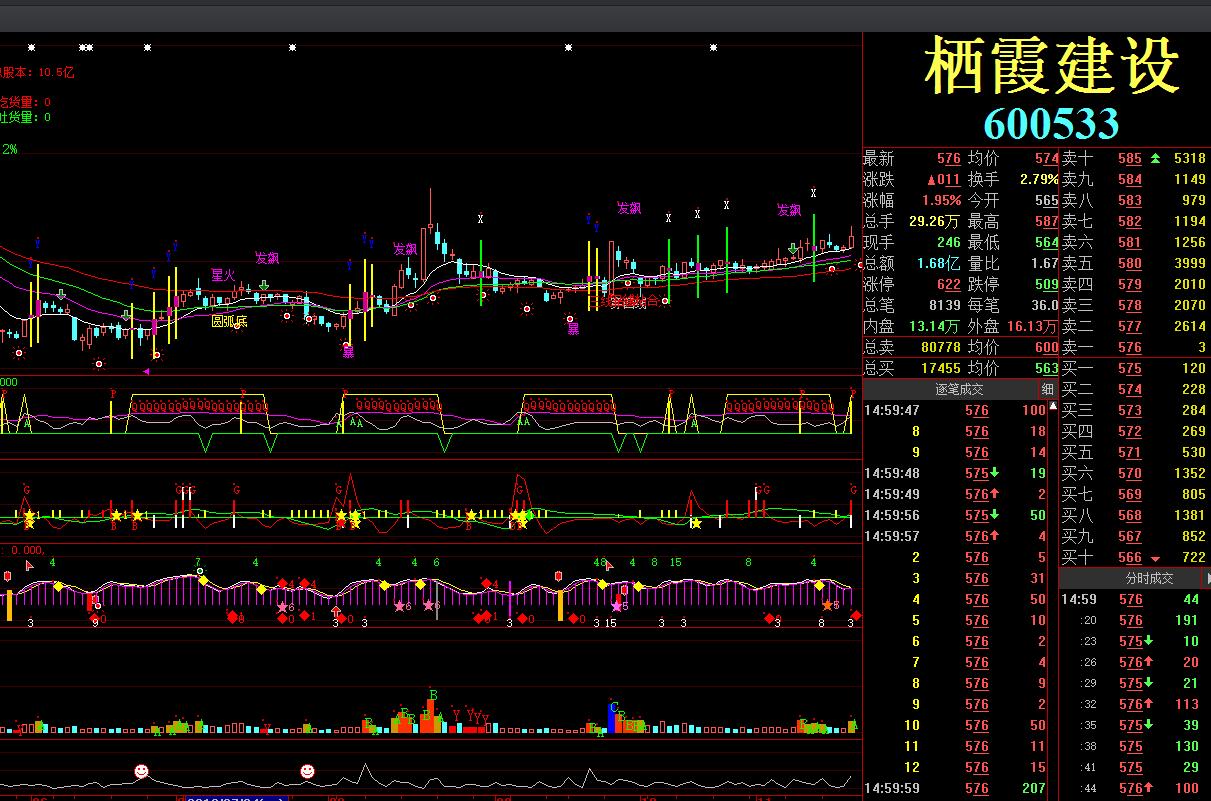Click the green B above tallest volume bar
Screen dimensions: 1211x801
(433, 695)
